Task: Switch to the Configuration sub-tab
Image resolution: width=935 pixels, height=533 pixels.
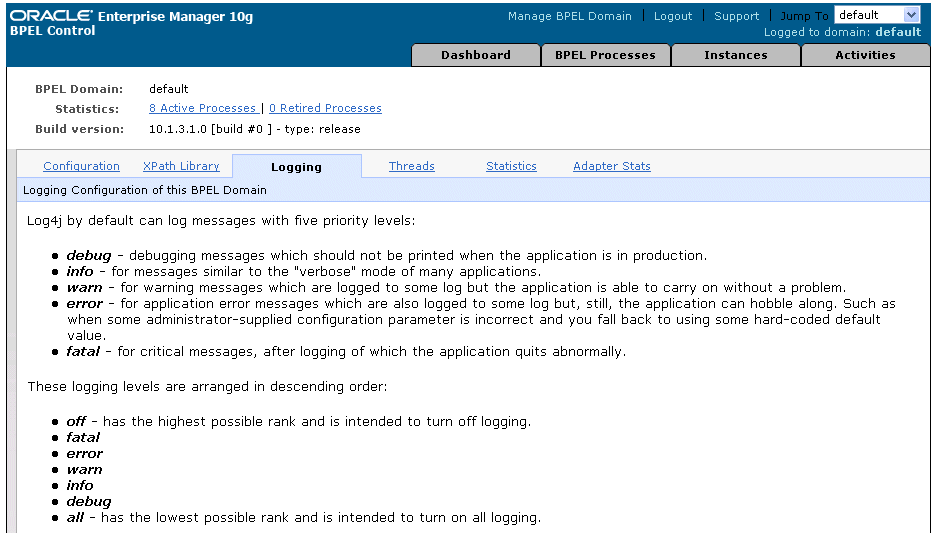Action: (81, 166)
